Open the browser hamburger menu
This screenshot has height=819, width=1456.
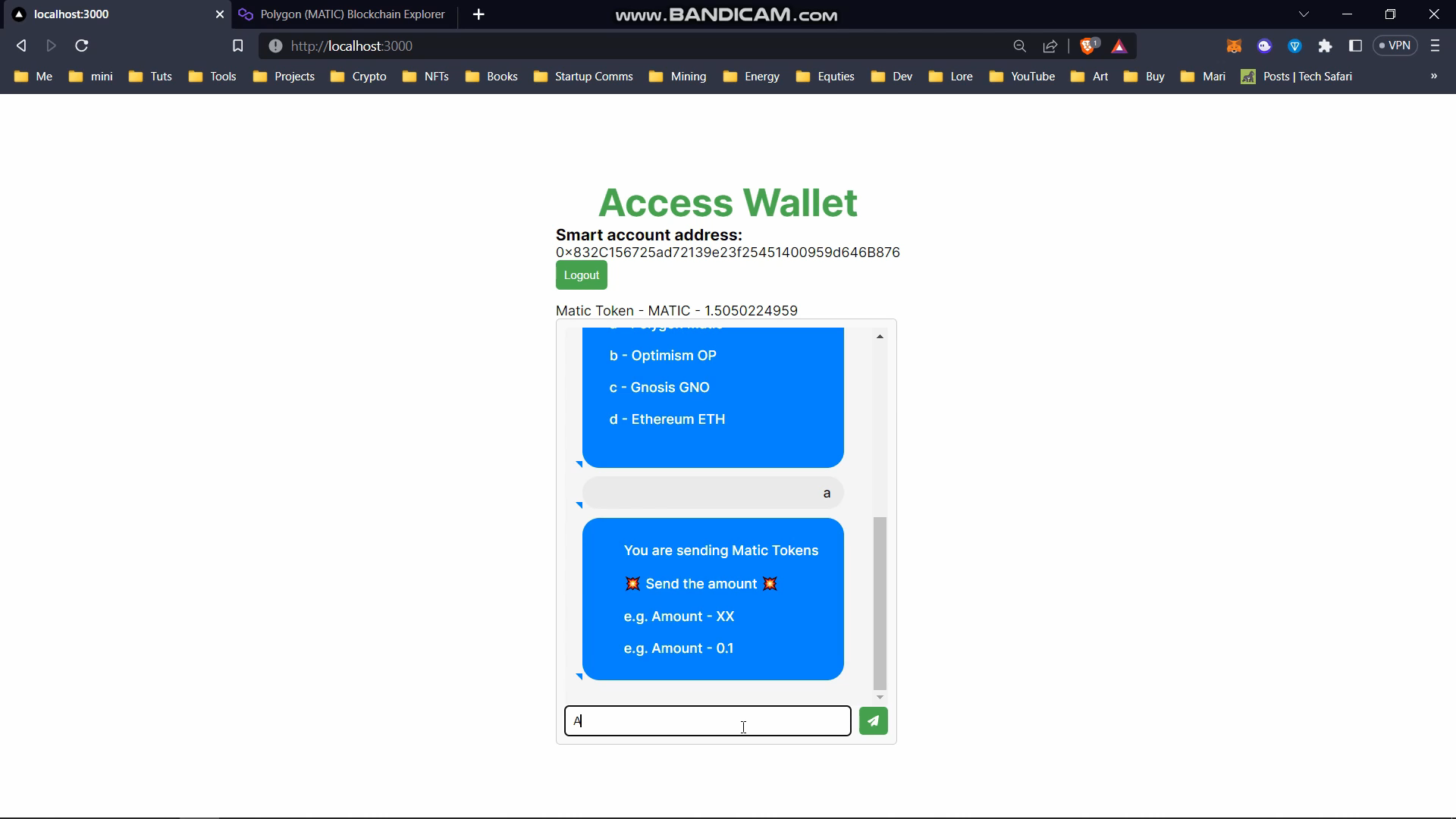(x=1435, y=46)
